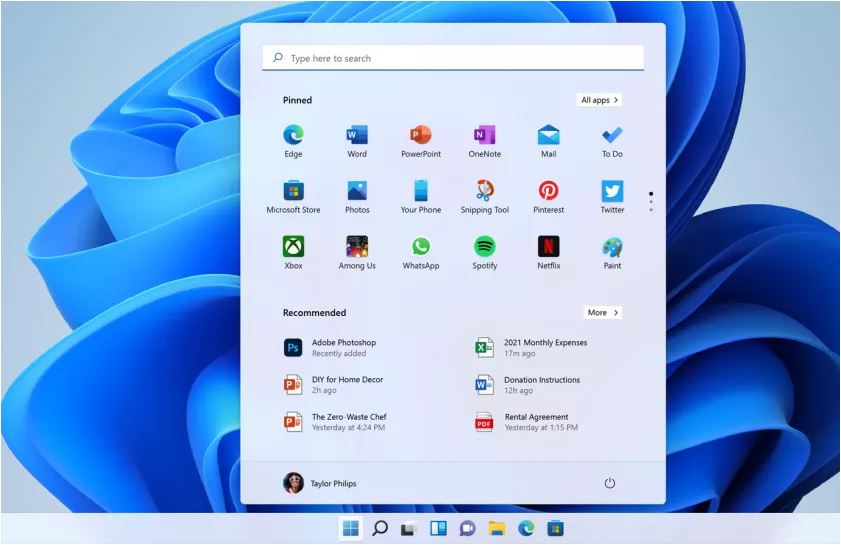Open the Pinterest app
Screen dimensions: 841x545
[548, 197]
